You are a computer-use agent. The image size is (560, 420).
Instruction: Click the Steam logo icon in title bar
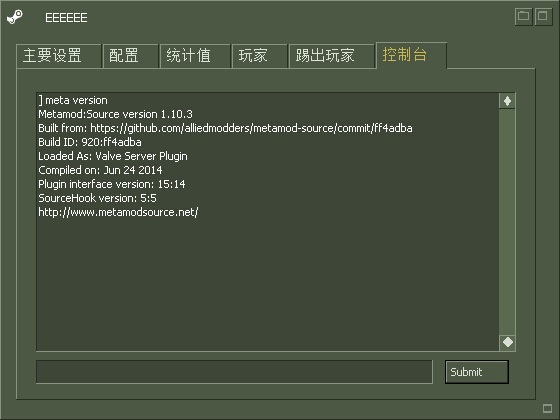click(x=15, y=17)
